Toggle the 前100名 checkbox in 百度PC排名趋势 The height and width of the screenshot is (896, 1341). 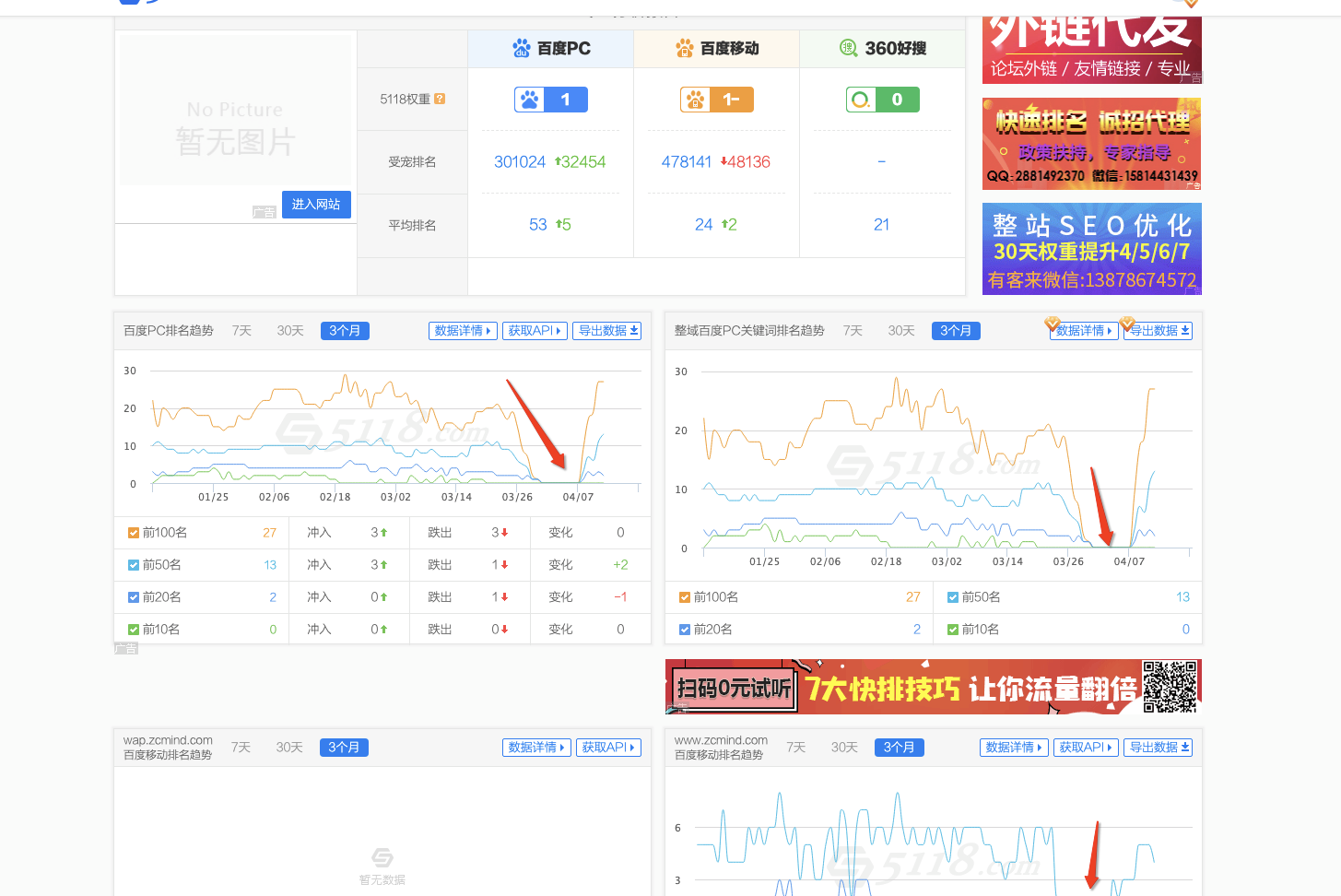click(134, 533)
